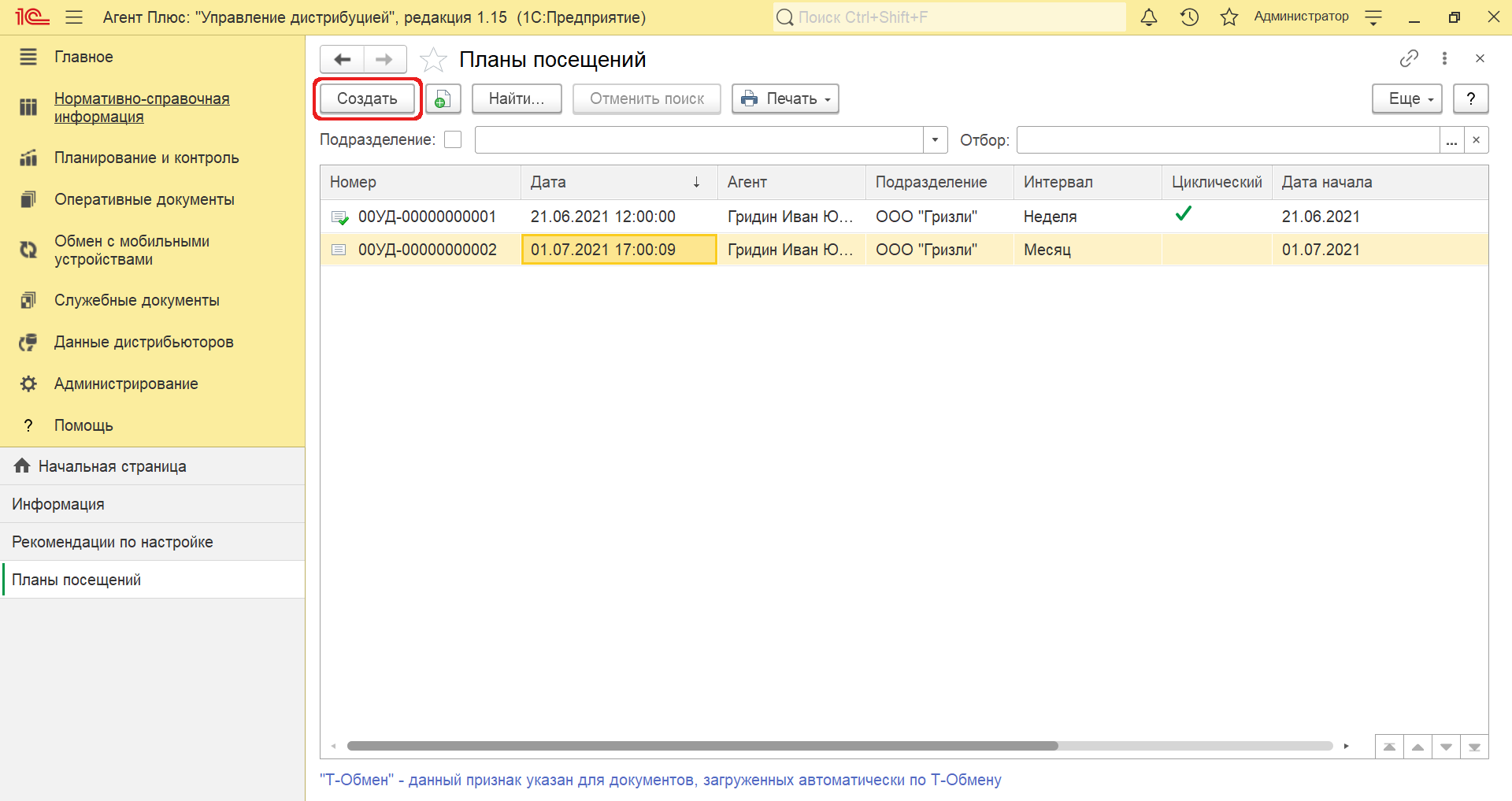This screenshot has height=801, width=1512.
Task: Move down one record arrow
Action: pyautogui.click(x=1446, y=747)
